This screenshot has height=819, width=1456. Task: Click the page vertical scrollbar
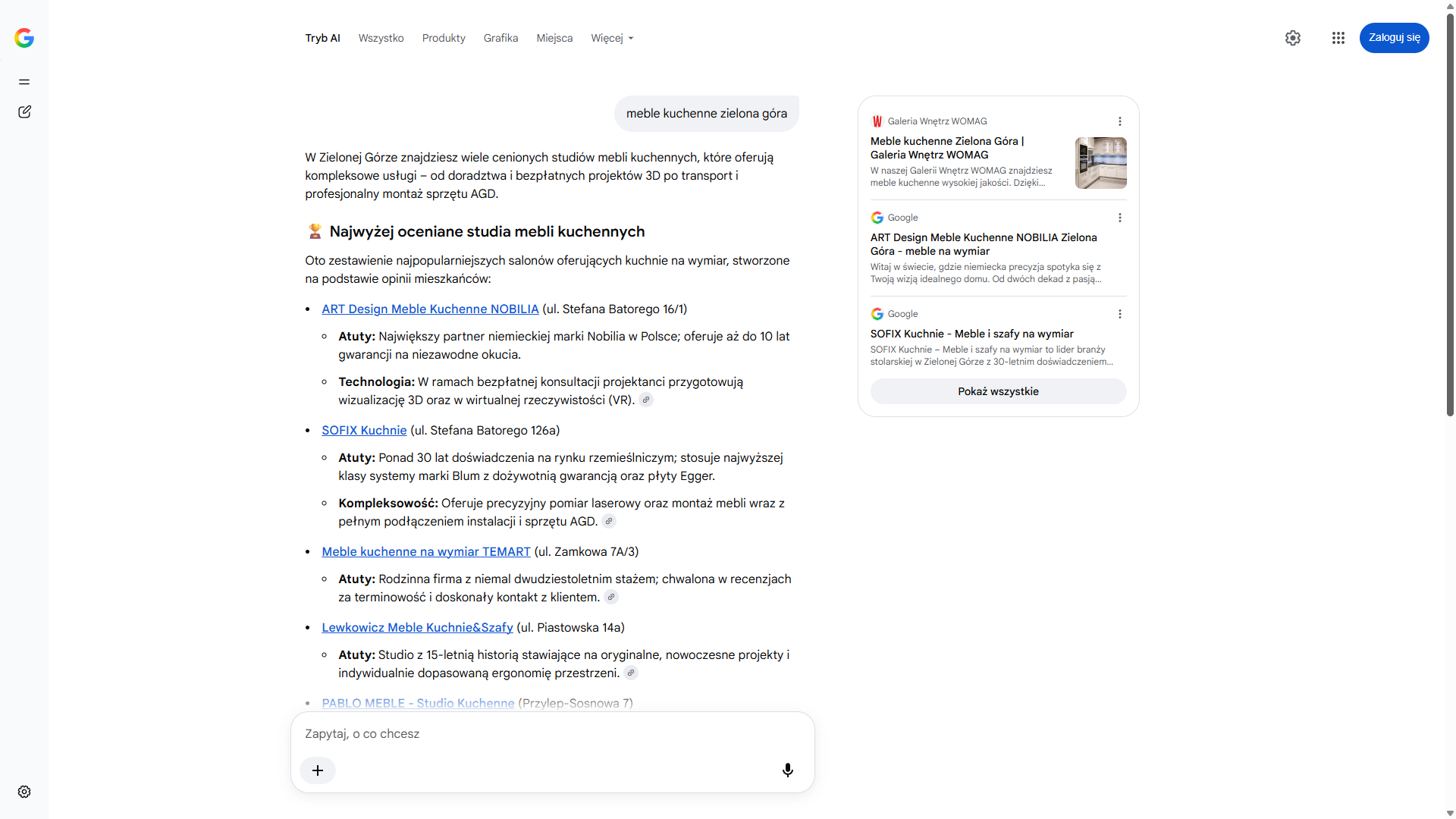click(x=1450, y=215)
